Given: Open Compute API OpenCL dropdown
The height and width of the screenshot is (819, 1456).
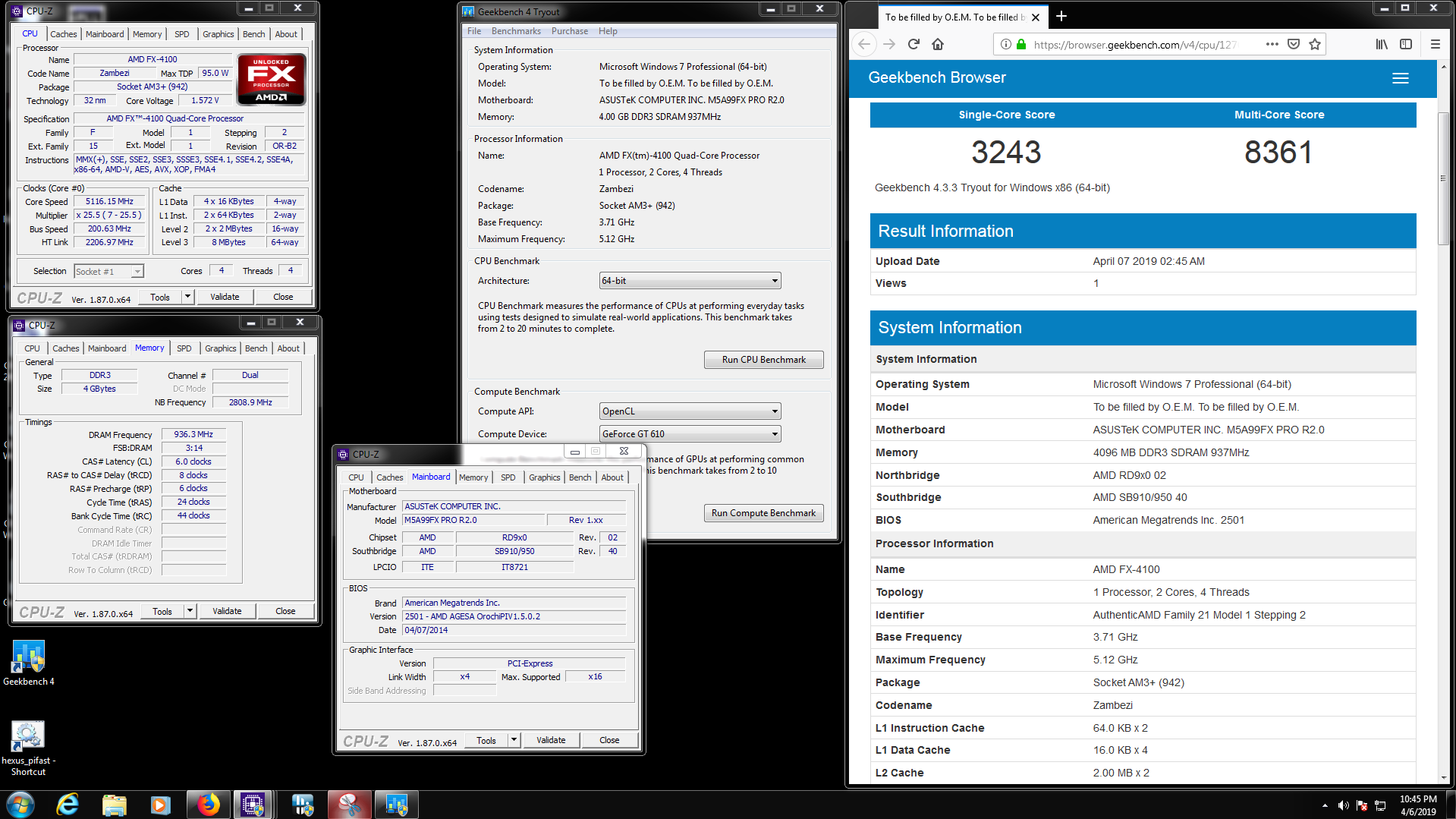Looking at the screenshot, I should pyautogui.click(x=690, y=411).
